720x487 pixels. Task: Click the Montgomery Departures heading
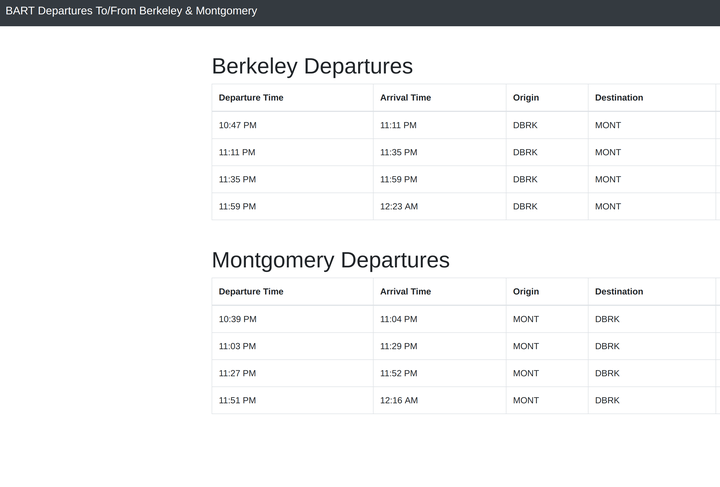[x=330, y=260]
